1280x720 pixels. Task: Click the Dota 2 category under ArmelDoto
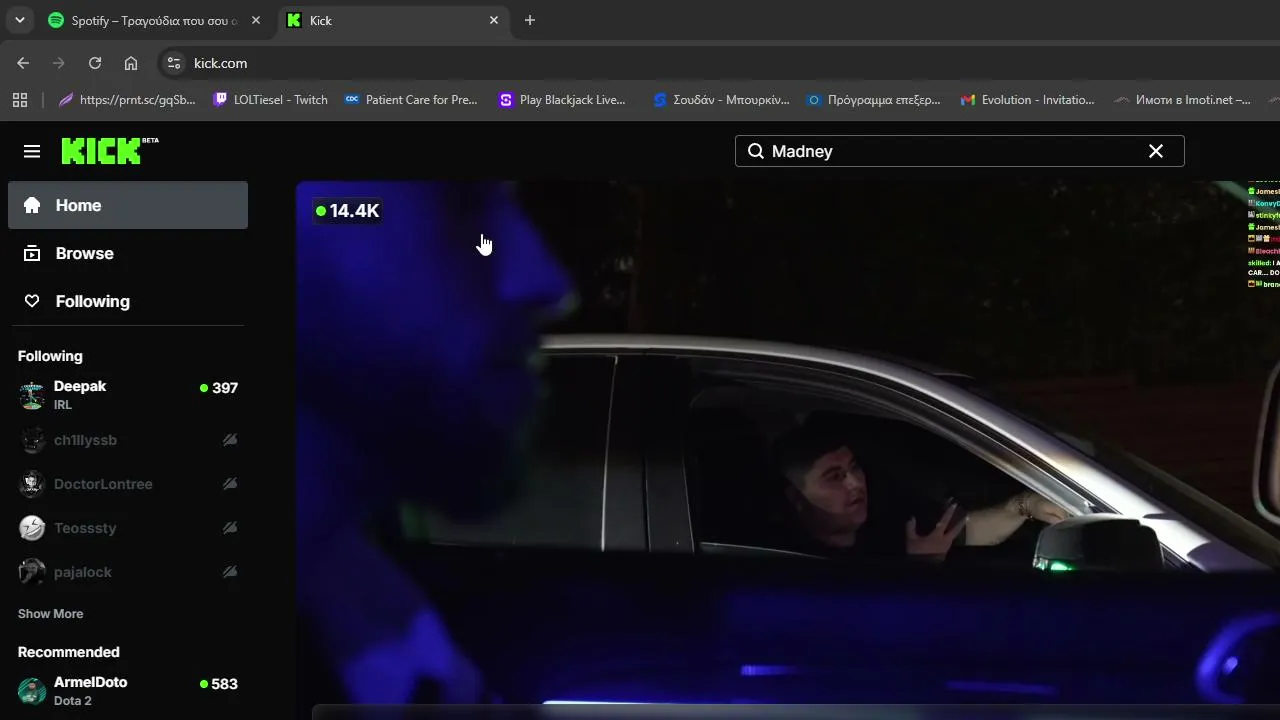73,701
